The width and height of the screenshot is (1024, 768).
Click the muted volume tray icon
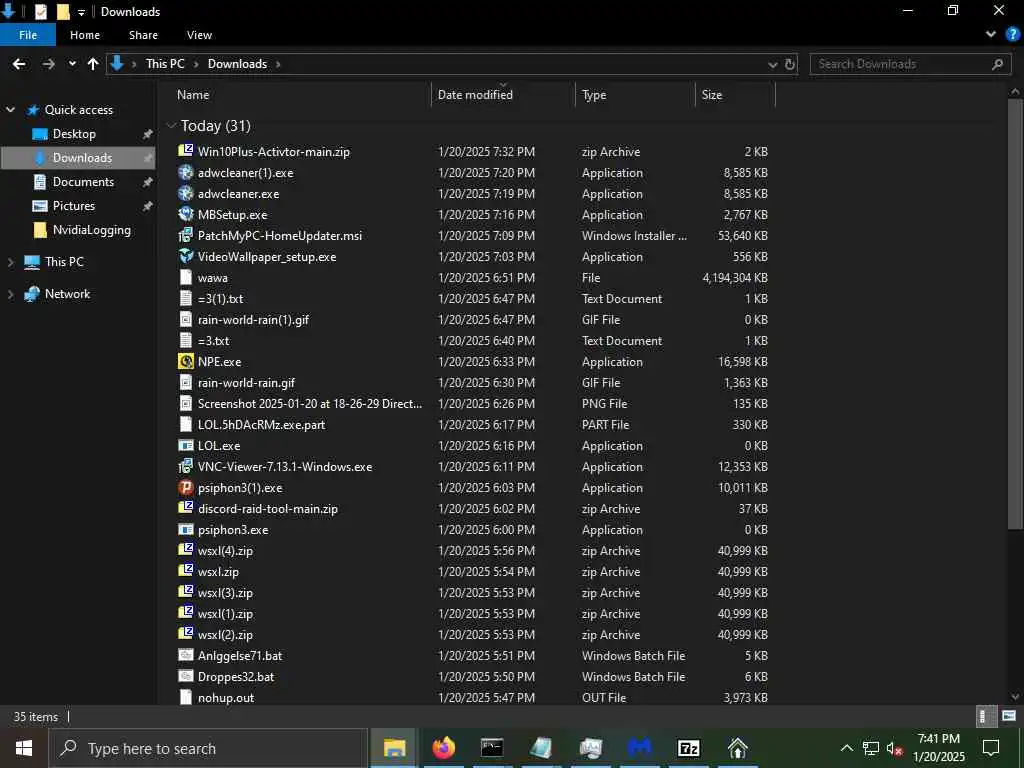click(895, 748)
